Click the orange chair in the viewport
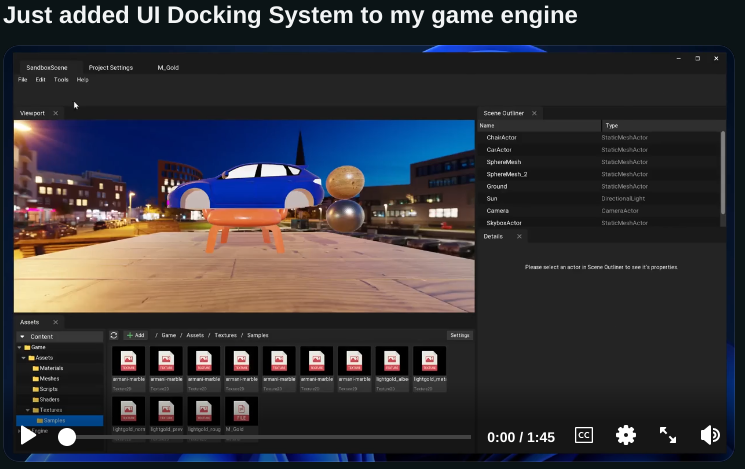This screenshot has width=745, height=469. tap(244, 230)
